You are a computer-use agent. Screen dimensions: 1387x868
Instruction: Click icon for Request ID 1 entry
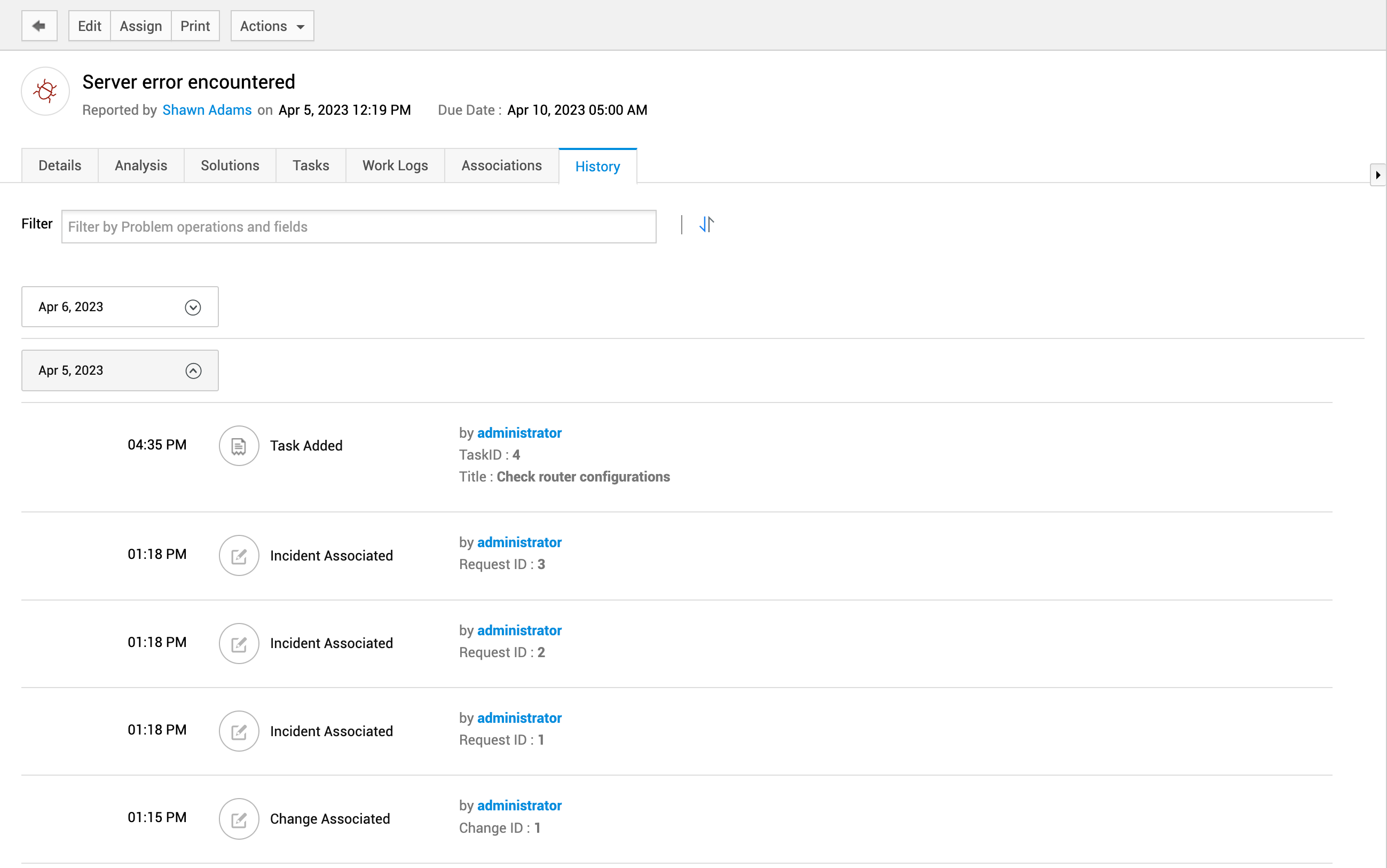tap(239, 731)
